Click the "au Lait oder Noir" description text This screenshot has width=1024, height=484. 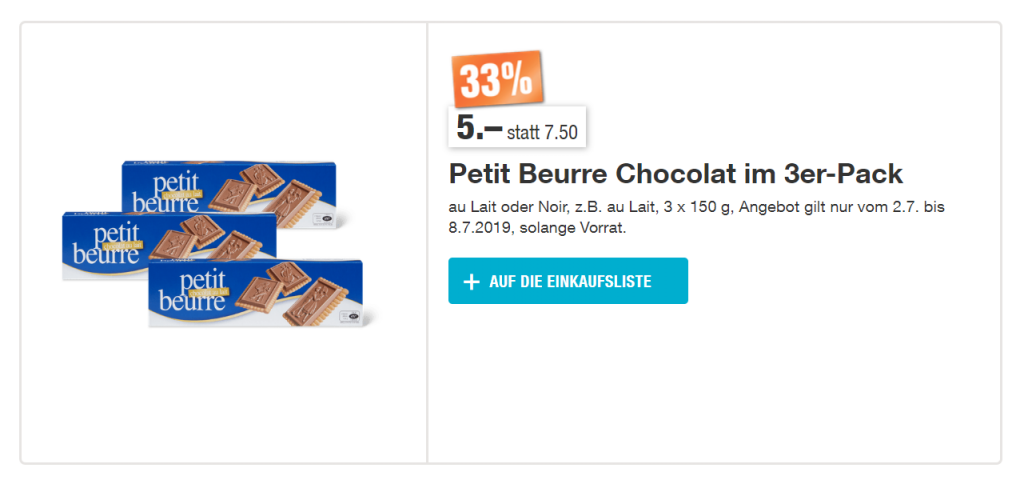pos(501,207)
